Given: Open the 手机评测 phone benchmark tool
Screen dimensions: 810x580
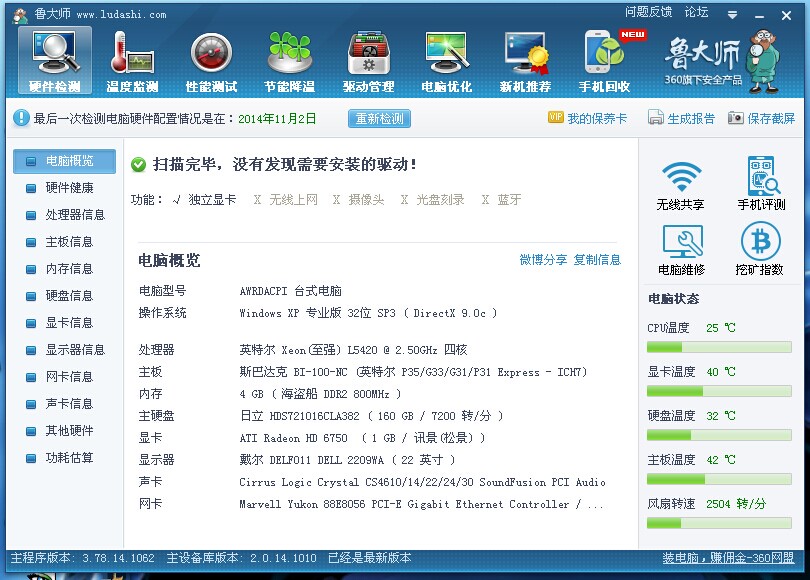Looking at the screenshot, I should point(761,183).
